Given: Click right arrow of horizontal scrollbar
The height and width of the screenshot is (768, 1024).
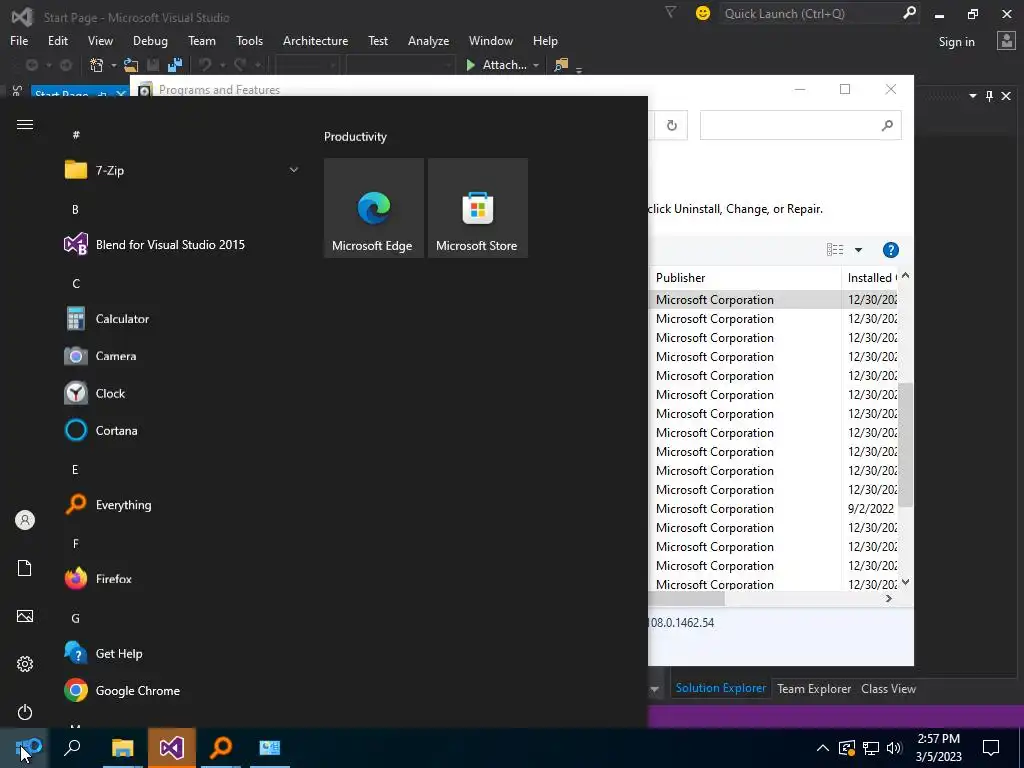Looking at the screenshot, I should (888, 598).
